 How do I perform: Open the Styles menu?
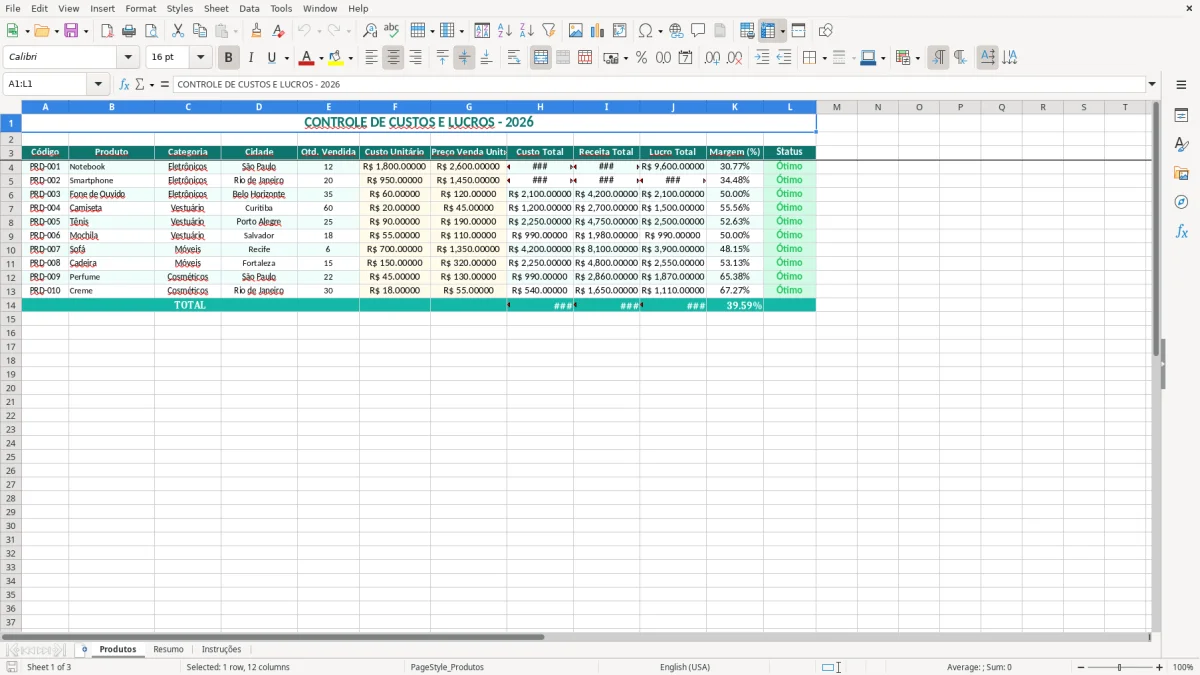pos(180,8)
